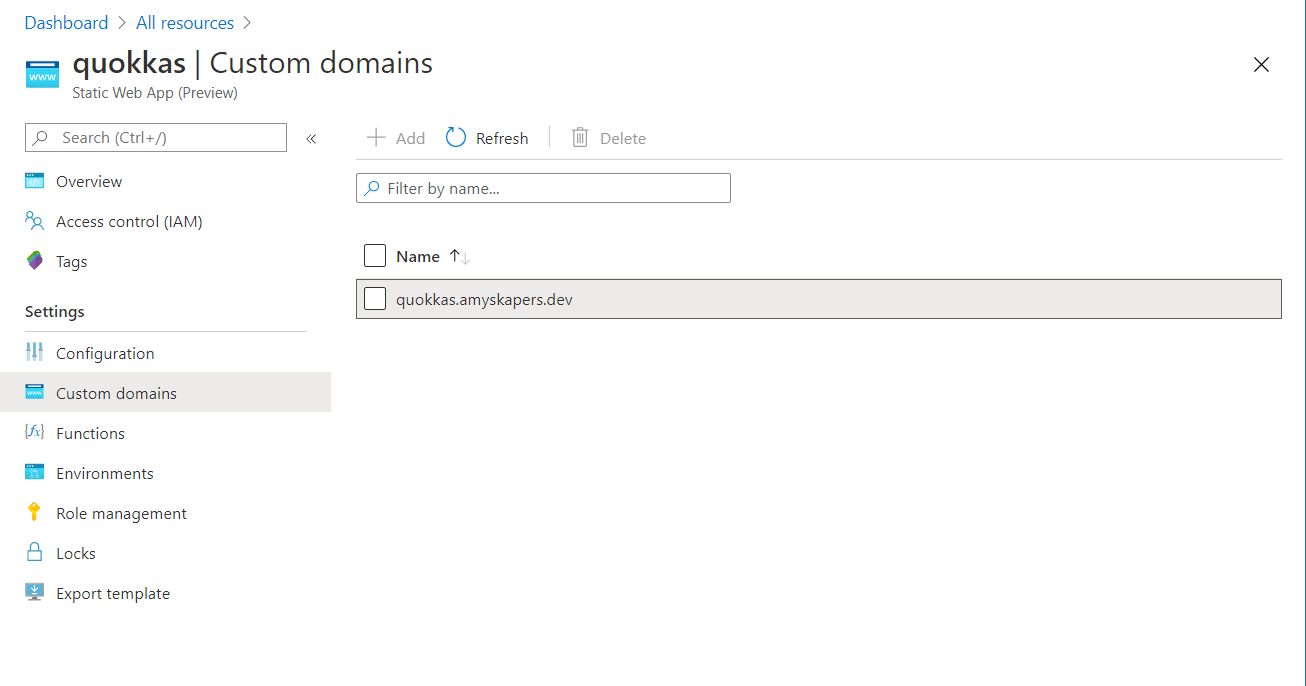The height and width of the screenshot is (686, 1306).
Task: Click the Export template download icon
Action: click(35, 593)
